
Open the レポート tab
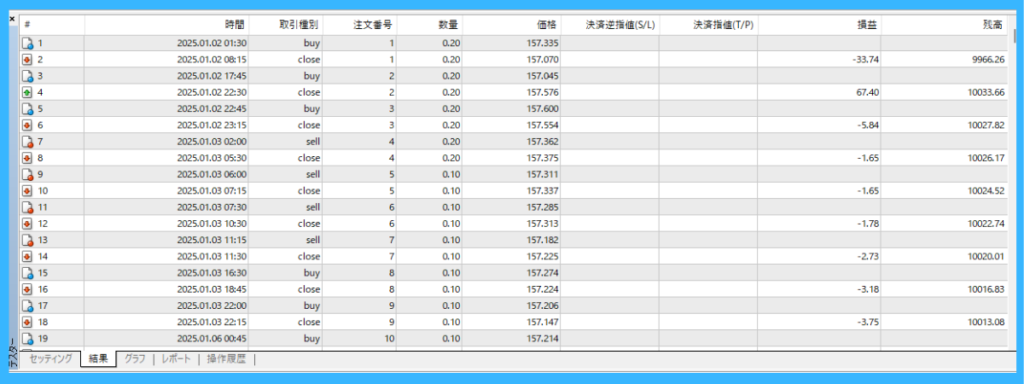176,359
